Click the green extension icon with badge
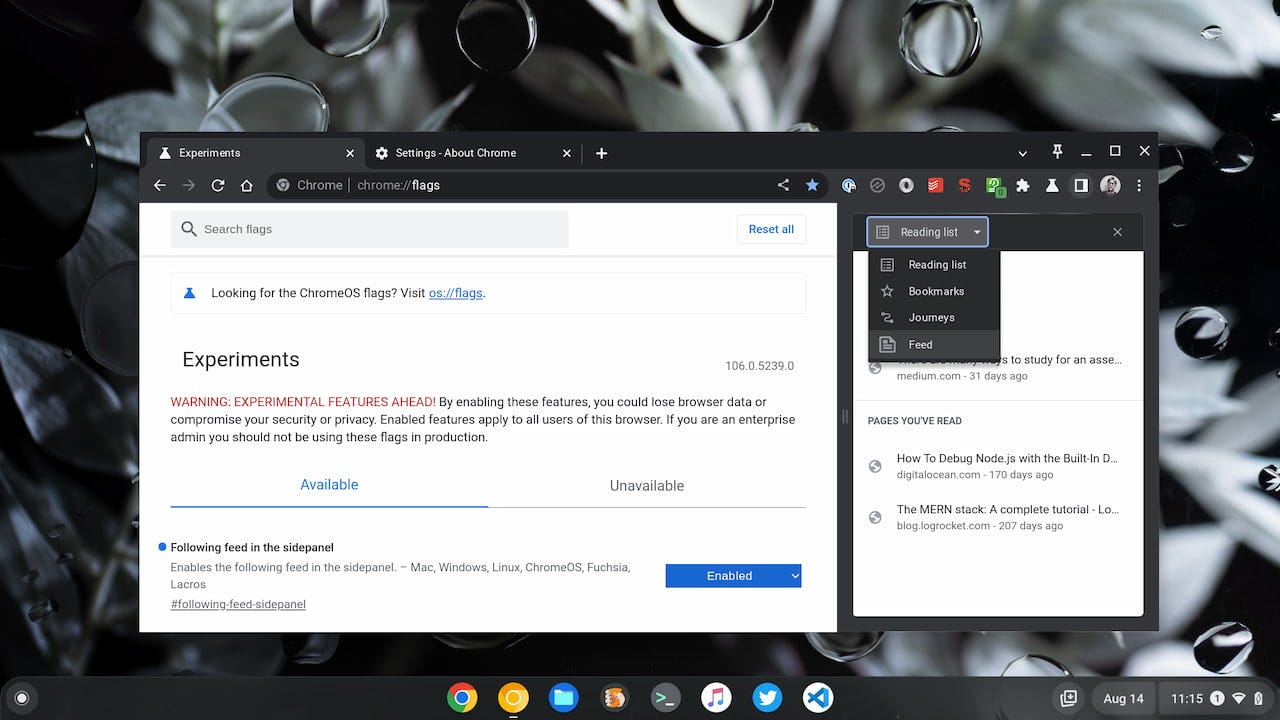Image resolution: width=1280 pixels, height=720 pixels. coord(994,185)
